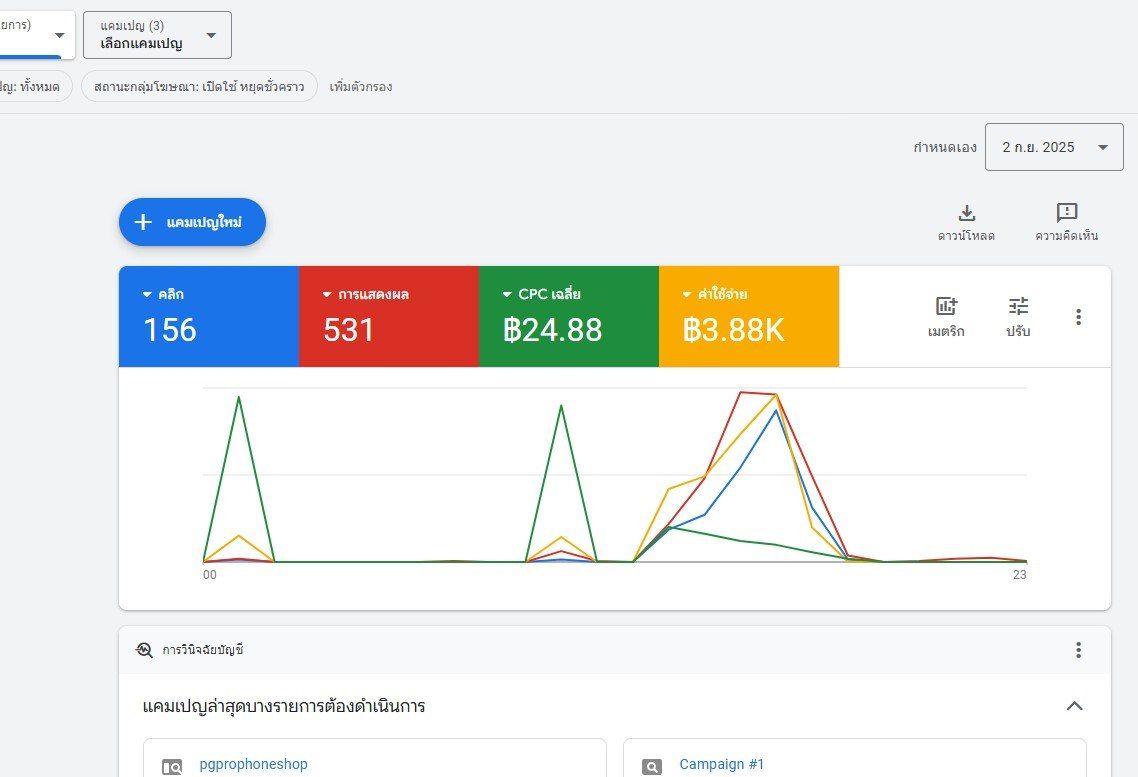Open the impressions (การแสดงผล) metric dropdown
This screenshot has height=777, width=1138.
(x=366, y=295)
